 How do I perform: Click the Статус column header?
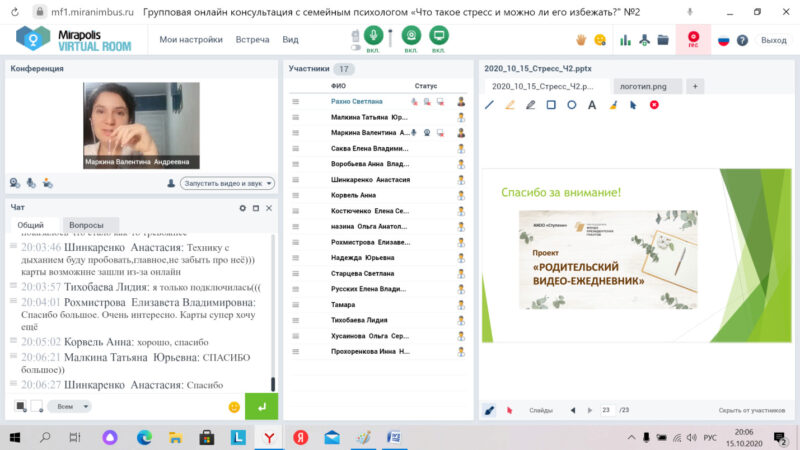click(426, 86)
